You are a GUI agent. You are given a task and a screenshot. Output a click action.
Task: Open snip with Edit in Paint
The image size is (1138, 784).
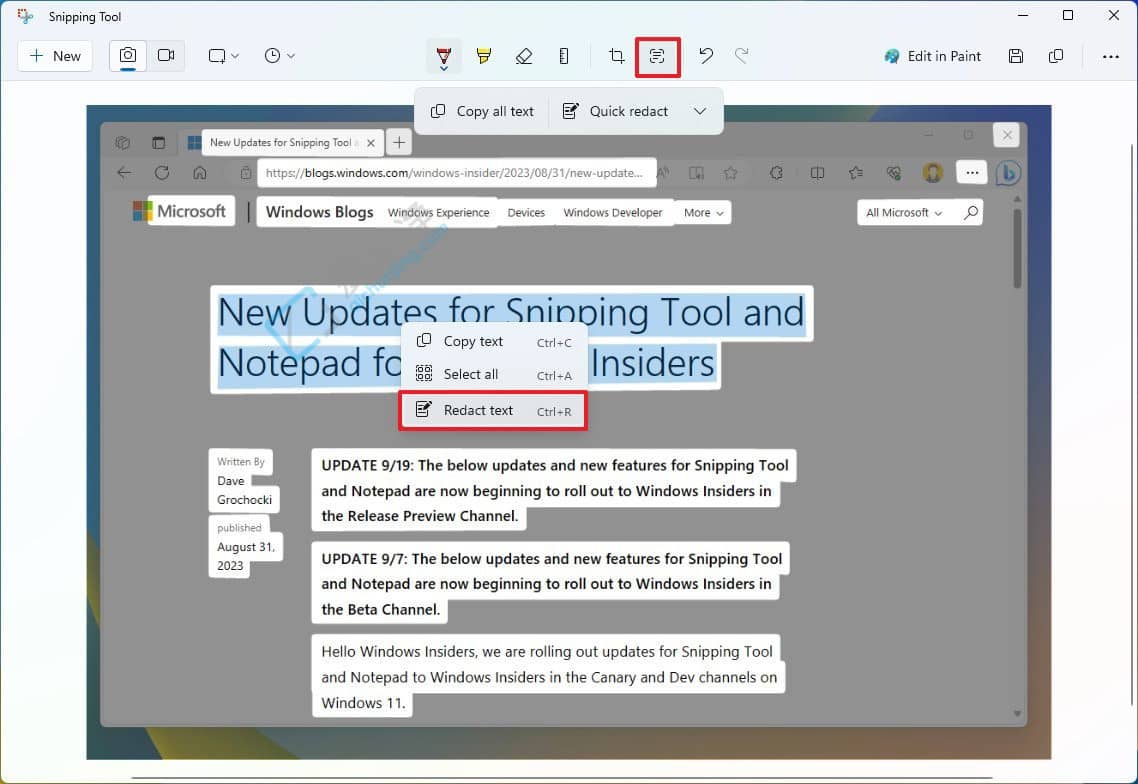(x=933, y=56)
